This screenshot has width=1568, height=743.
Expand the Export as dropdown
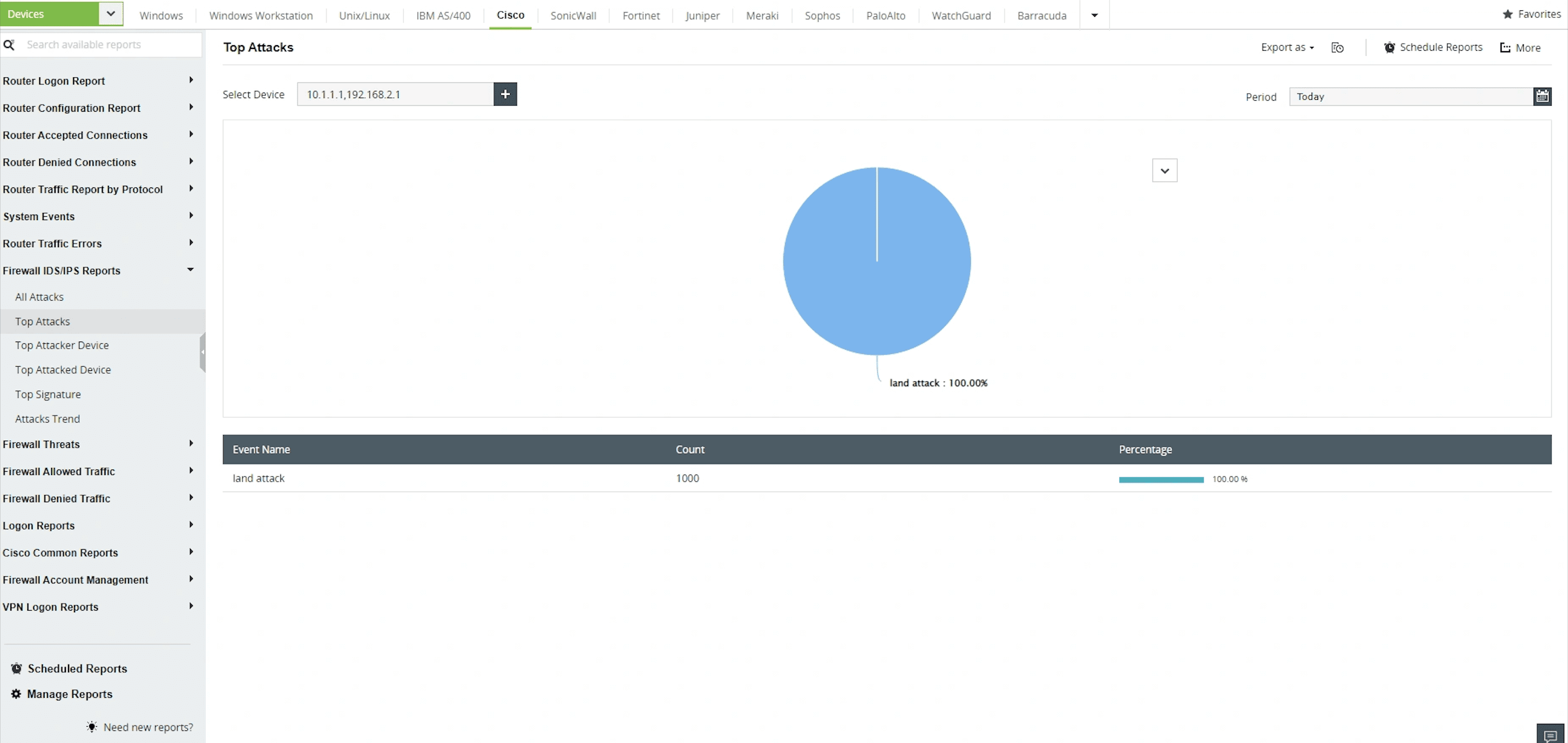[x=1287, y=47]
